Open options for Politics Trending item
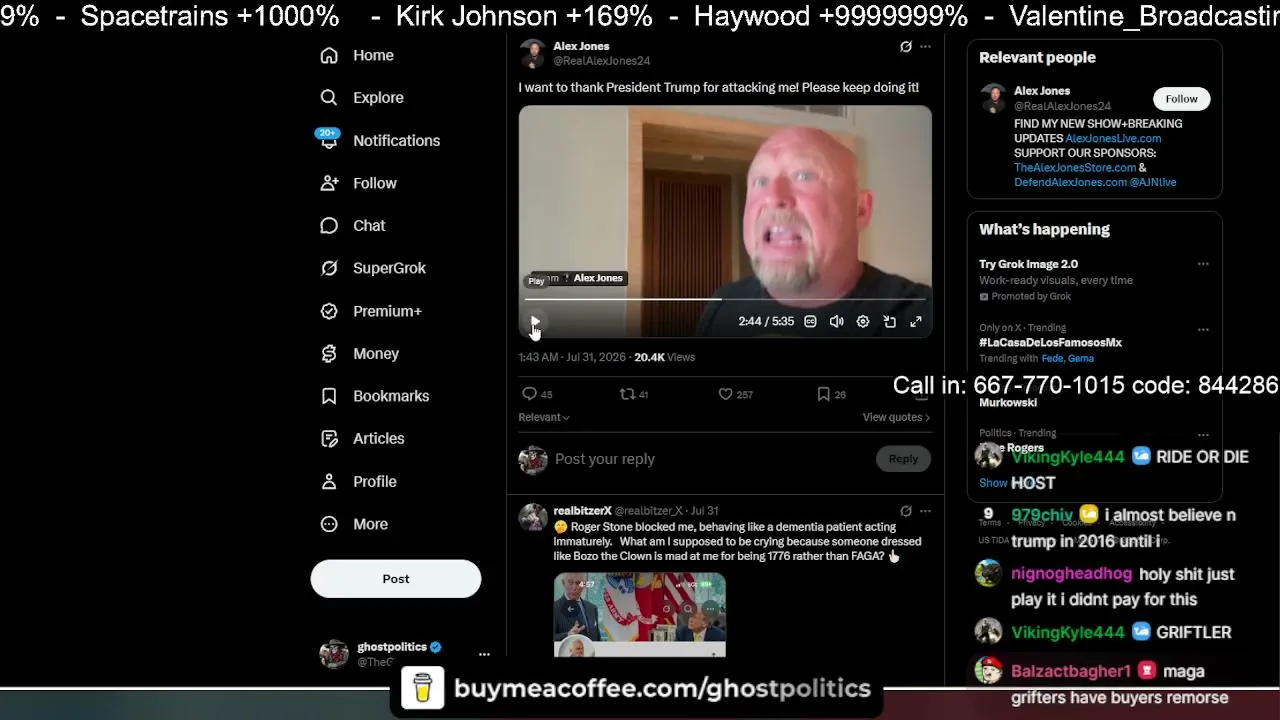Screen dimensions: 1280x720 click(1203, 434)
